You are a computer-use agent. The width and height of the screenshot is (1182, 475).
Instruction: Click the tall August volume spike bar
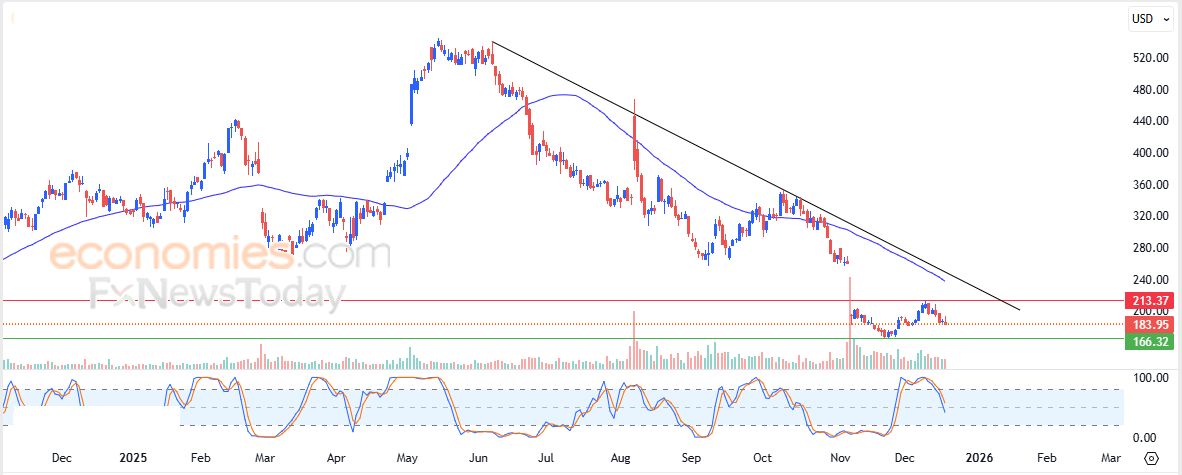634,340
